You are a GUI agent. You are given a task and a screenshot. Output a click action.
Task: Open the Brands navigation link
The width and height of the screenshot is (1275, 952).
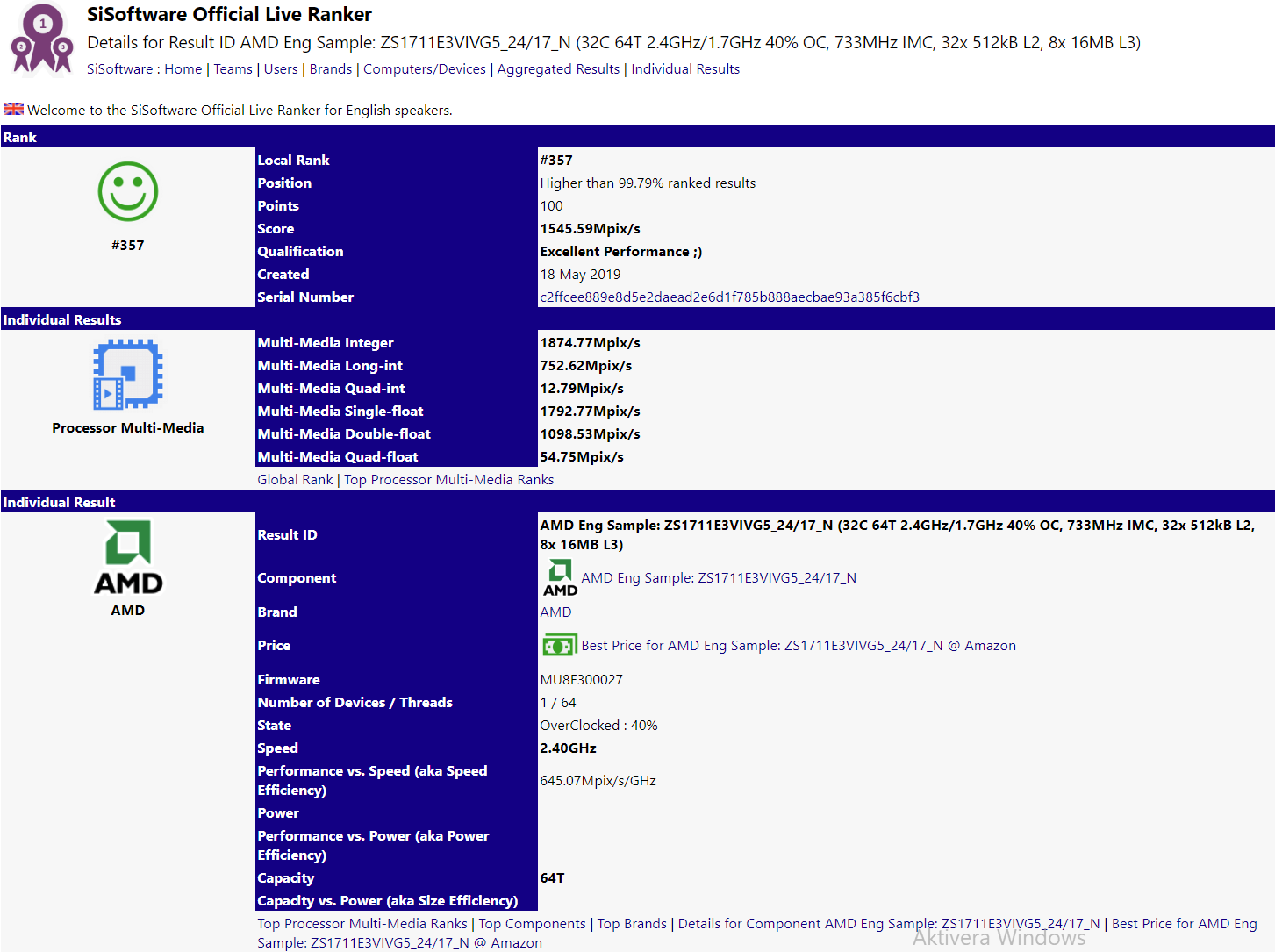click(x=330, y=69)
